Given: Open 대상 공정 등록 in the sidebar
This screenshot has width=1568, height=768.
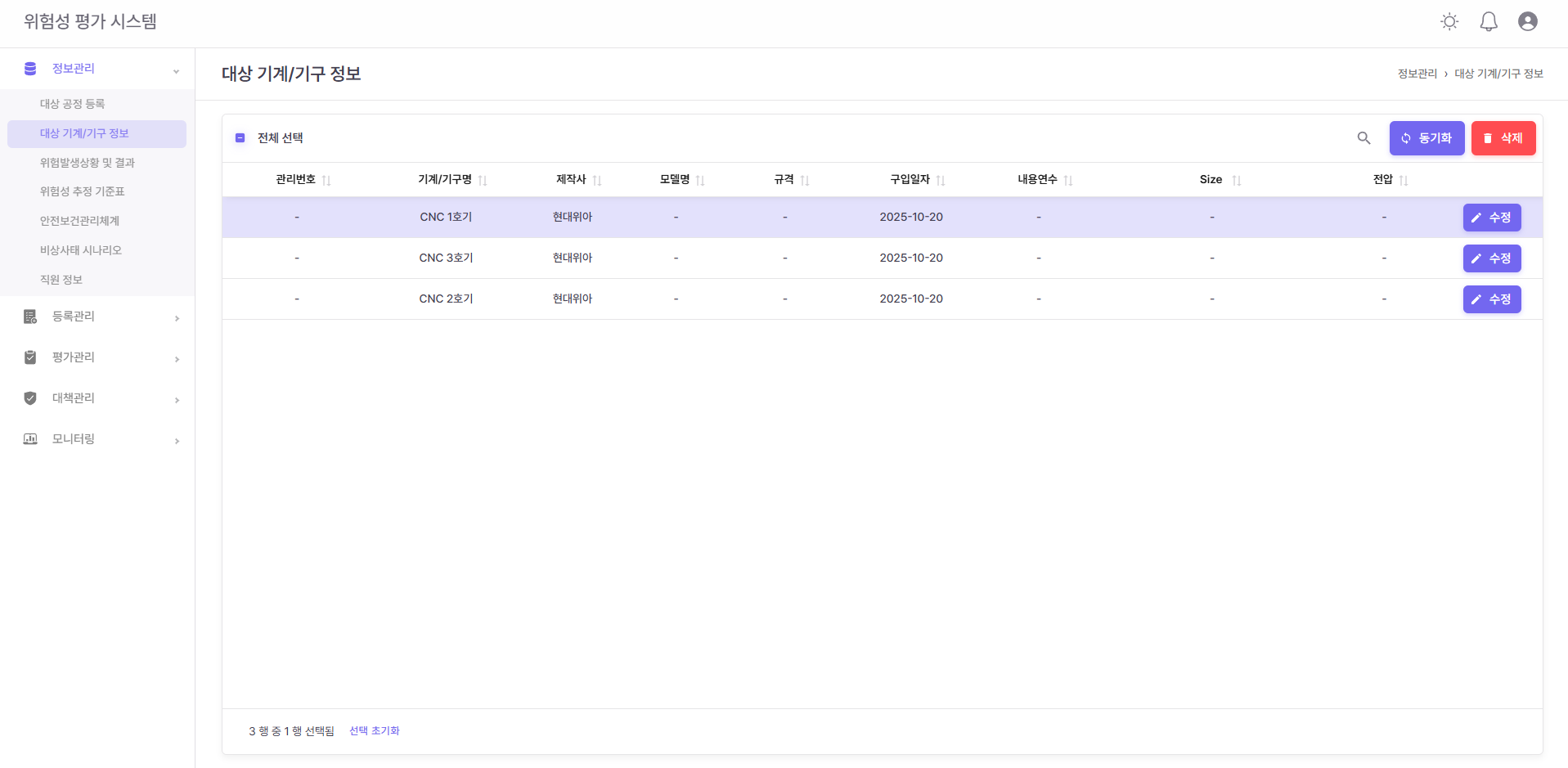Looking at the screenshot, I should tap(73, 104).
